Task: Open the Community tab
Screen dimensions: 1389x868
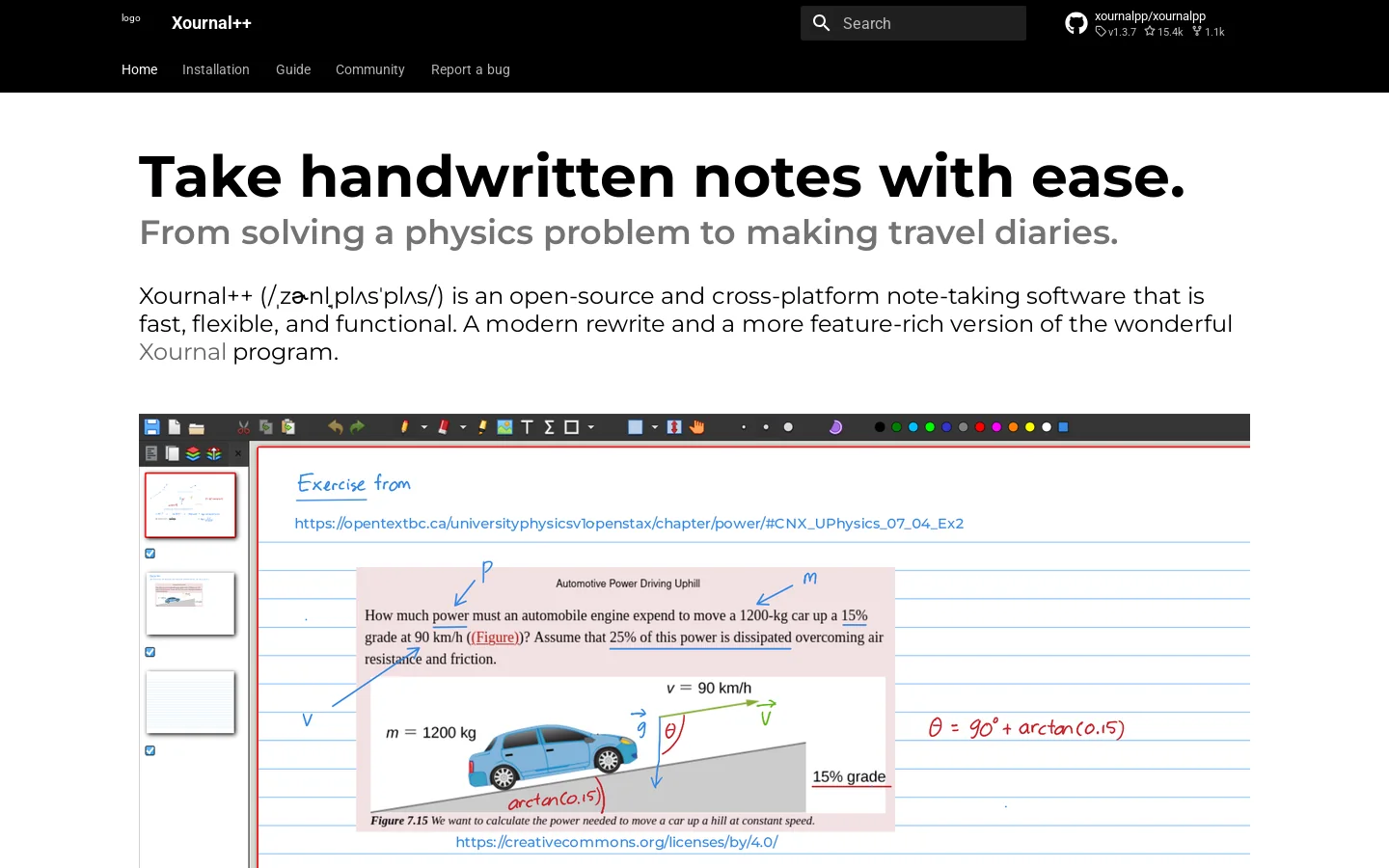Action: pyautogui.click(x=370, y=69)
